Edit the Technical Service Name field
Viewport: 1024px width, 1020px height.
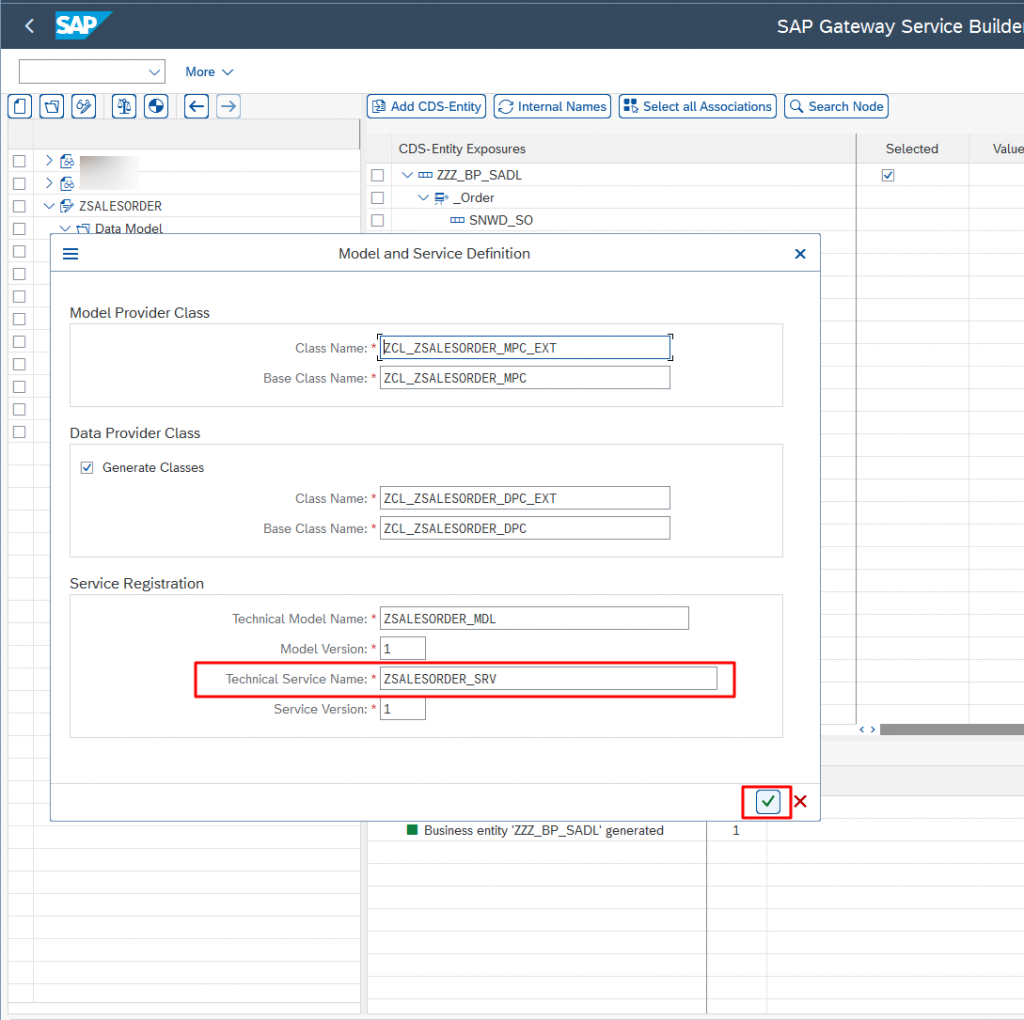click(548, 678)
